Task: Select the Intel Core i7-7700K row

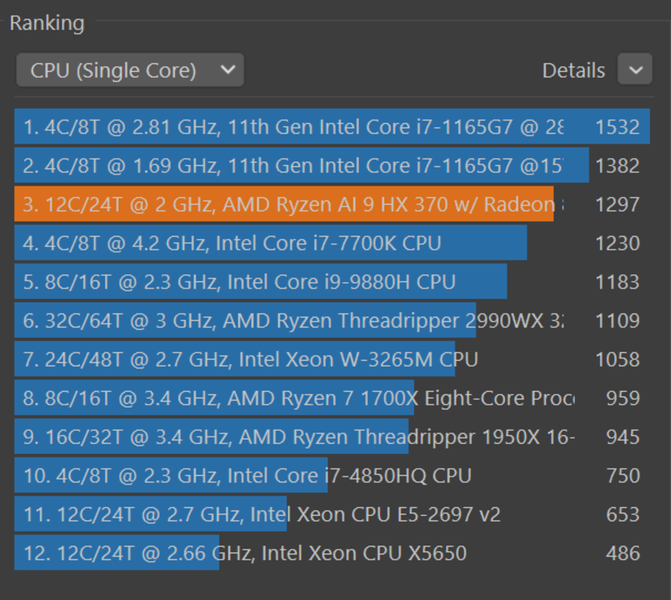Action: tap(332, 243)
